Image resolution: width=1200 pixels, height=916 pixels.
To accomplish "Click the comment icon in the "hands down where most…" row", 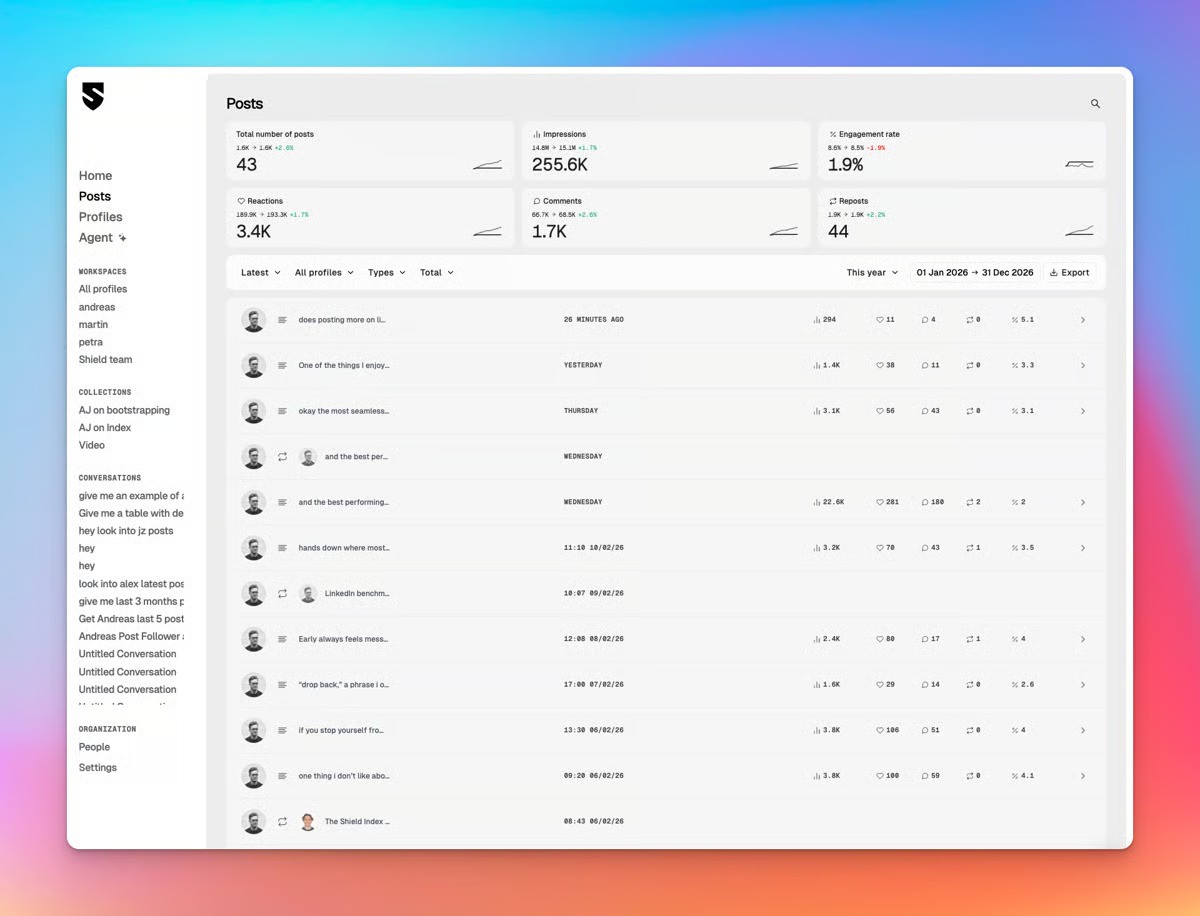I will coord(926,548).
